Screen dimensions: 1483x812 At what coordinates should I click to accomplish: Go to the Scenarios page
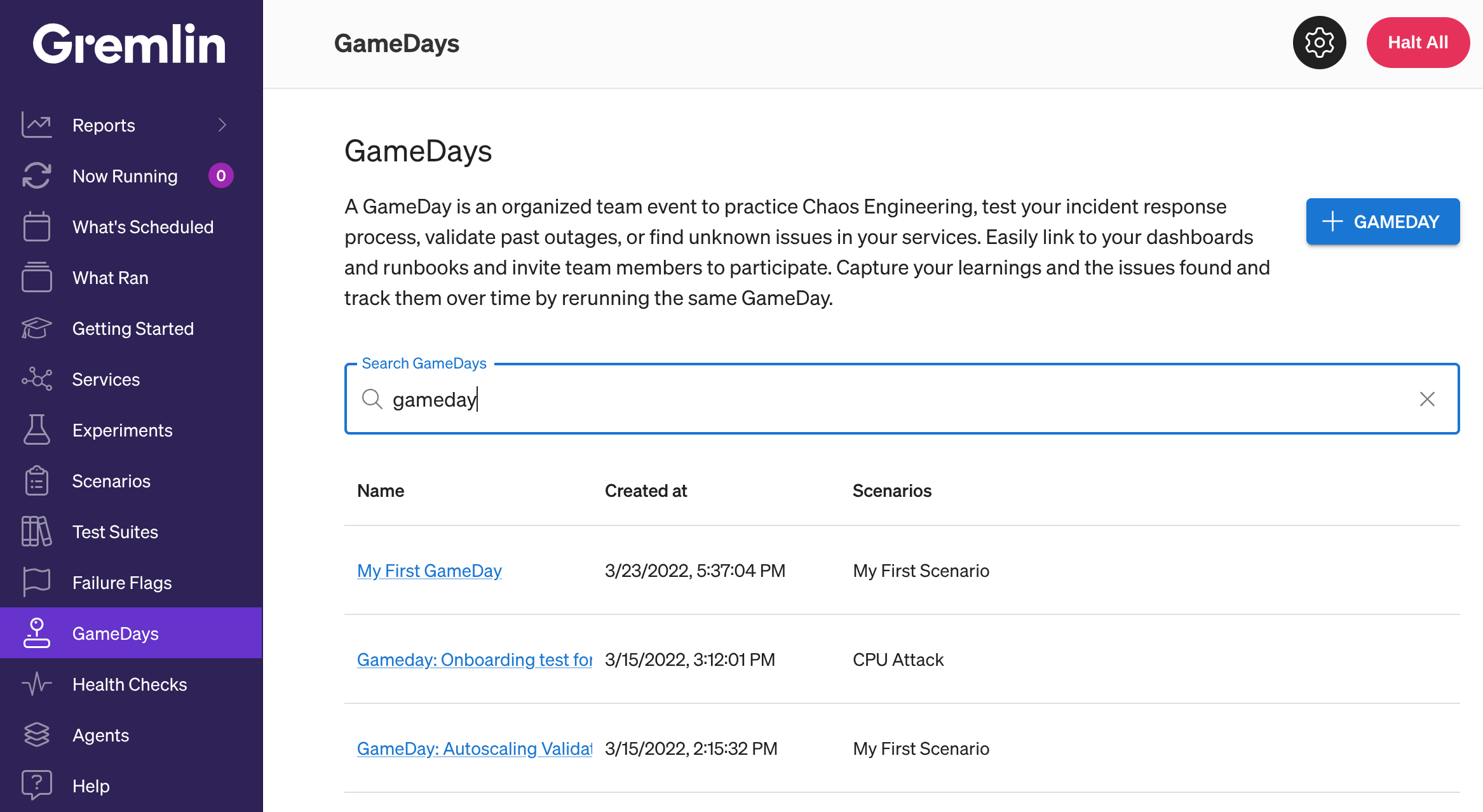pos(131,480)
